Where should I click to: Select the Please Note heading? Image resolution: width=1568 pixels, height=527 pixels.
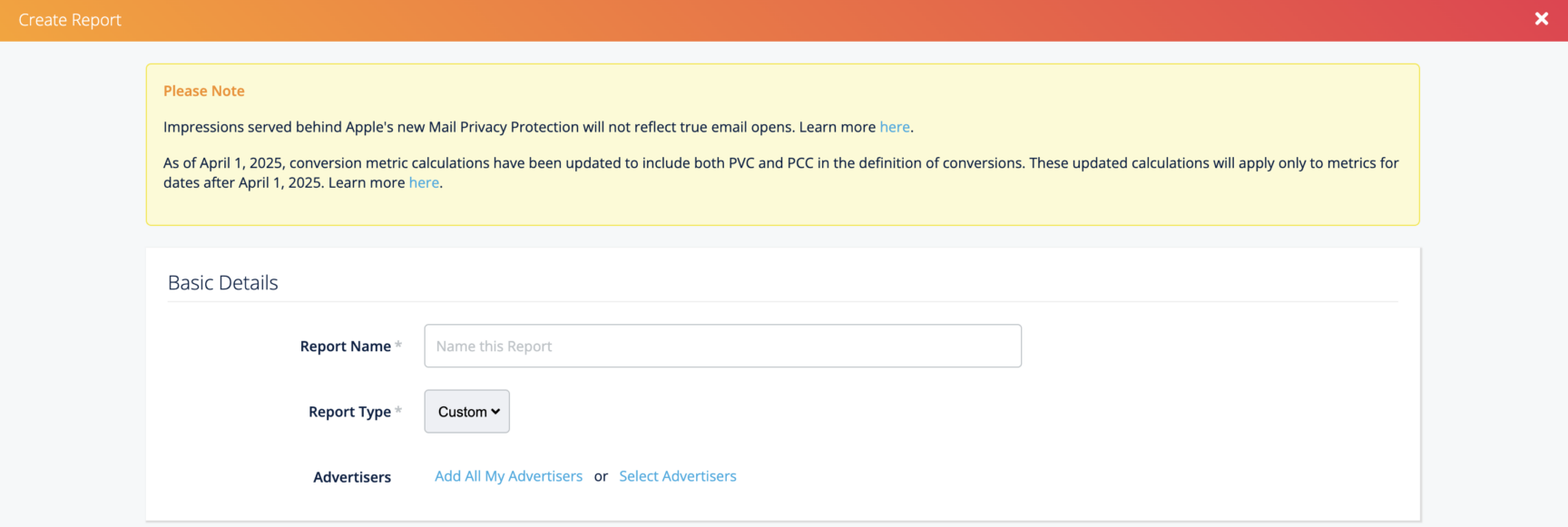click(x=204, y=91)
